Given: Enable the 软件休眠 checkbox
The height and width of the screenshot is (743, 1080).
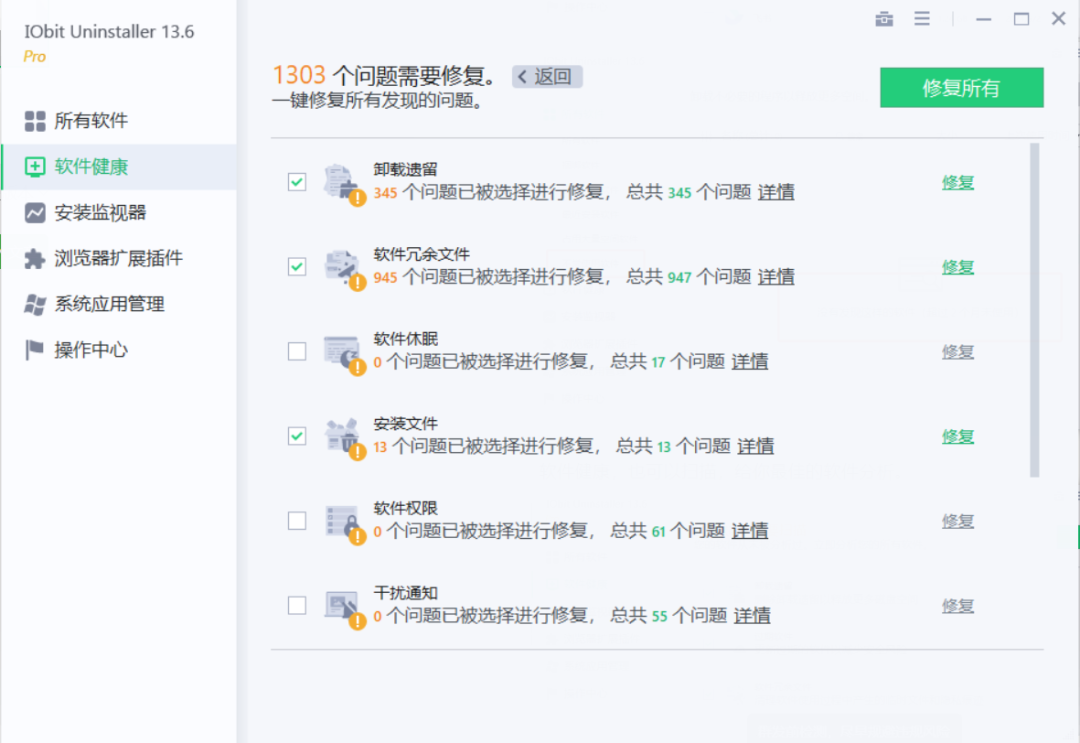Looking at the screenshot, I should pyautogui.click(x=297, y=351).
